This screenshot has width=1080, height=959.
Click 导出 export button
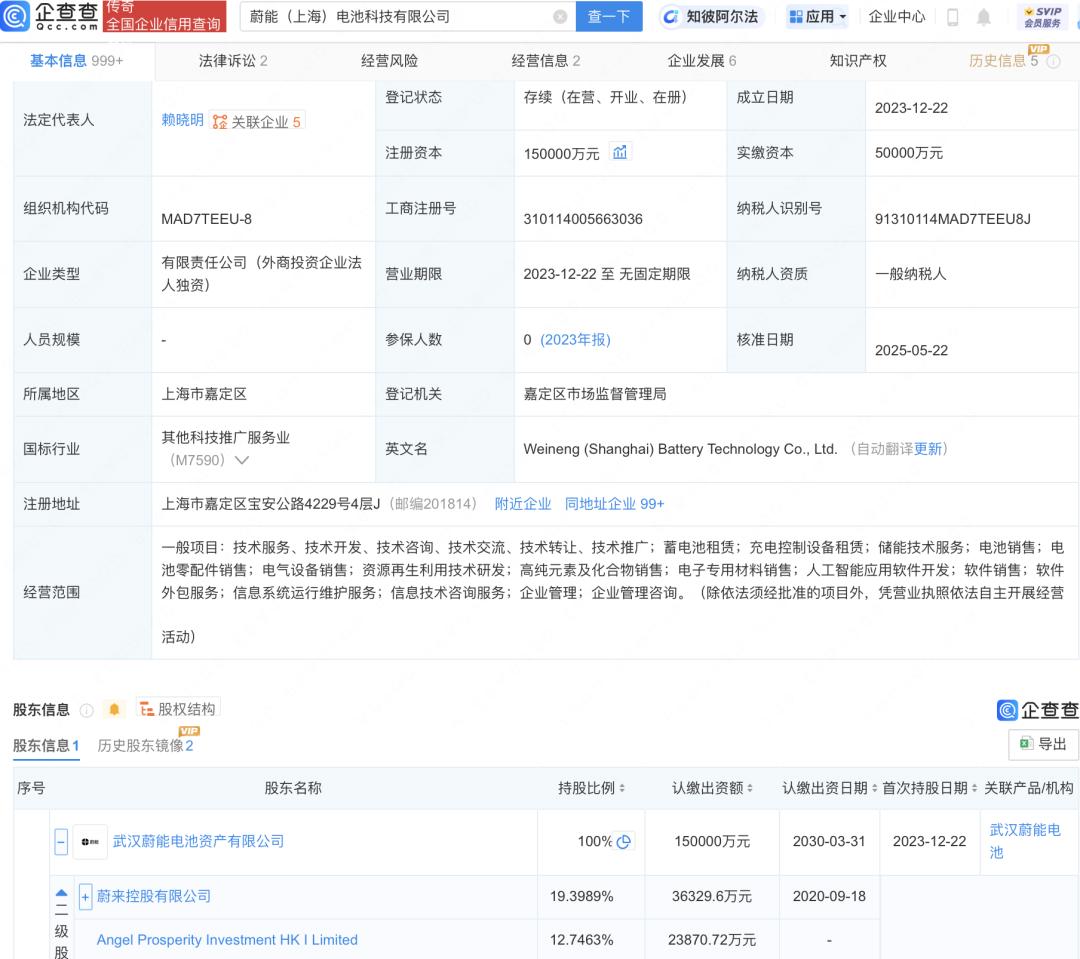[1043, 744]
